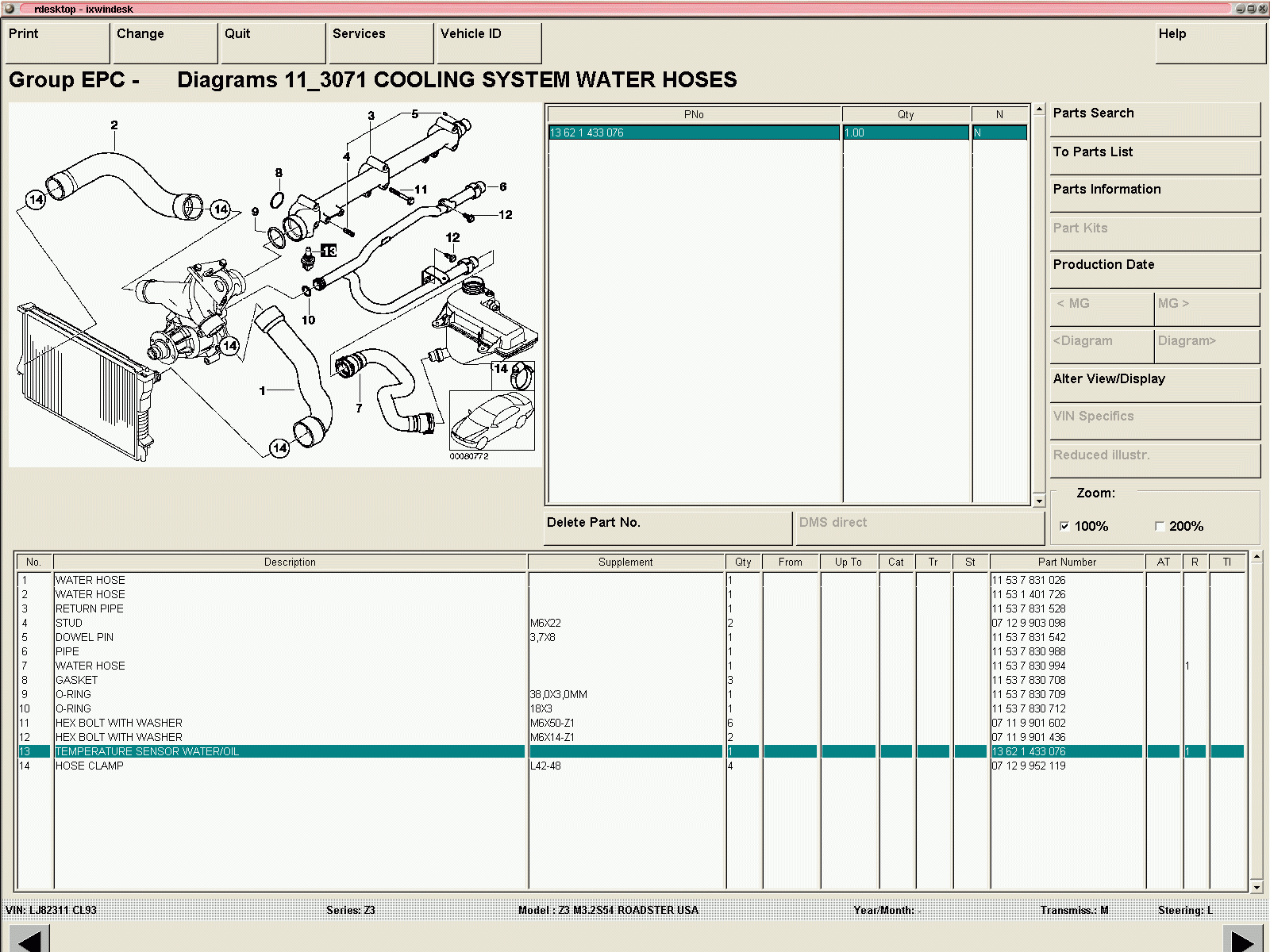The width and height of the screenshot is (1270, 952).
Task: Click the Delete Part No. button
Action: [668, 528]
